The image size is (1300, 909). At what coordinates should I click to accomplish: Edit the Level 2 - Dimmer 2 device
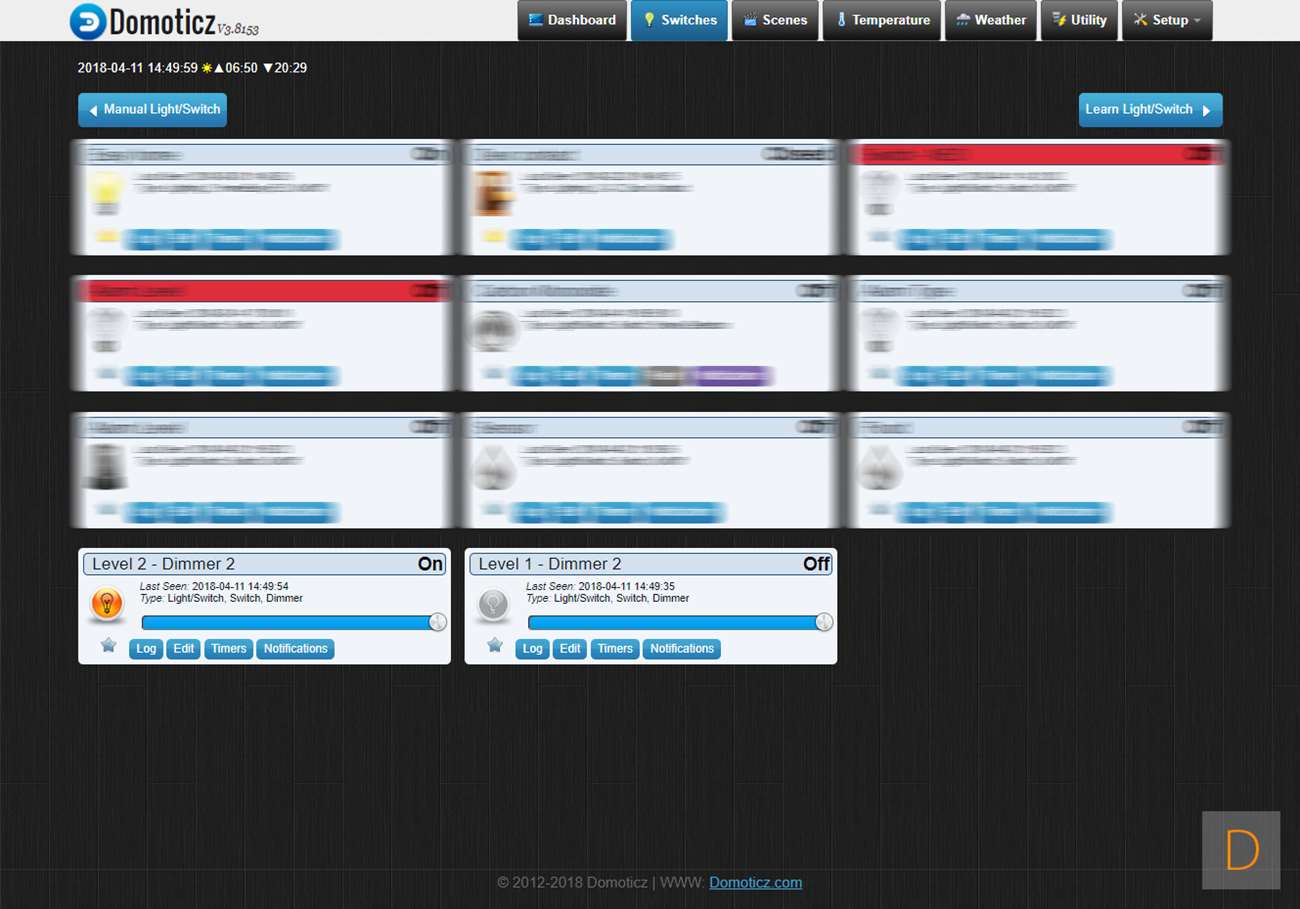tap(184, 649)
